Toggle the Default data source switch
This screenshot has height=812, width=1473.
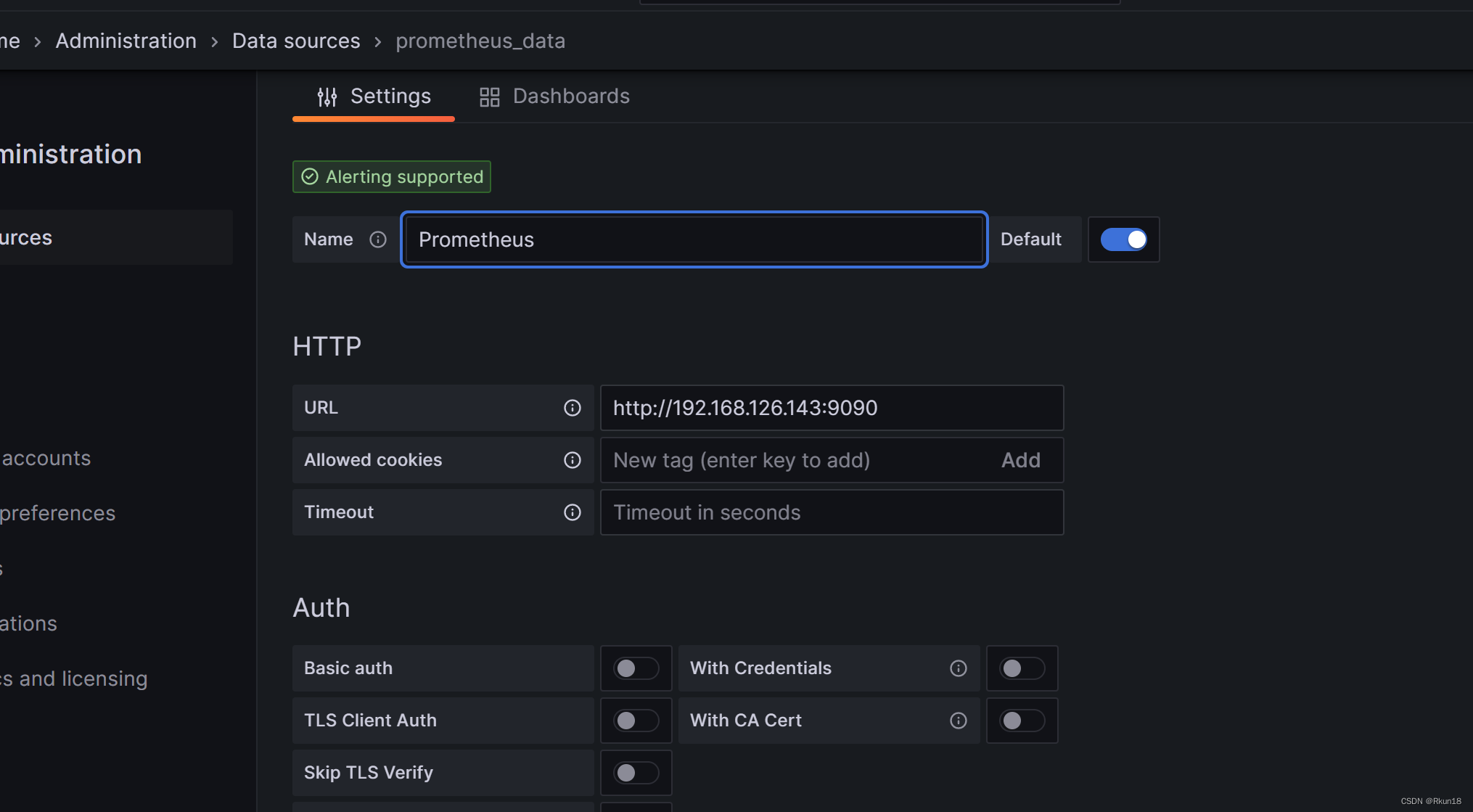tap(1123, 239)
